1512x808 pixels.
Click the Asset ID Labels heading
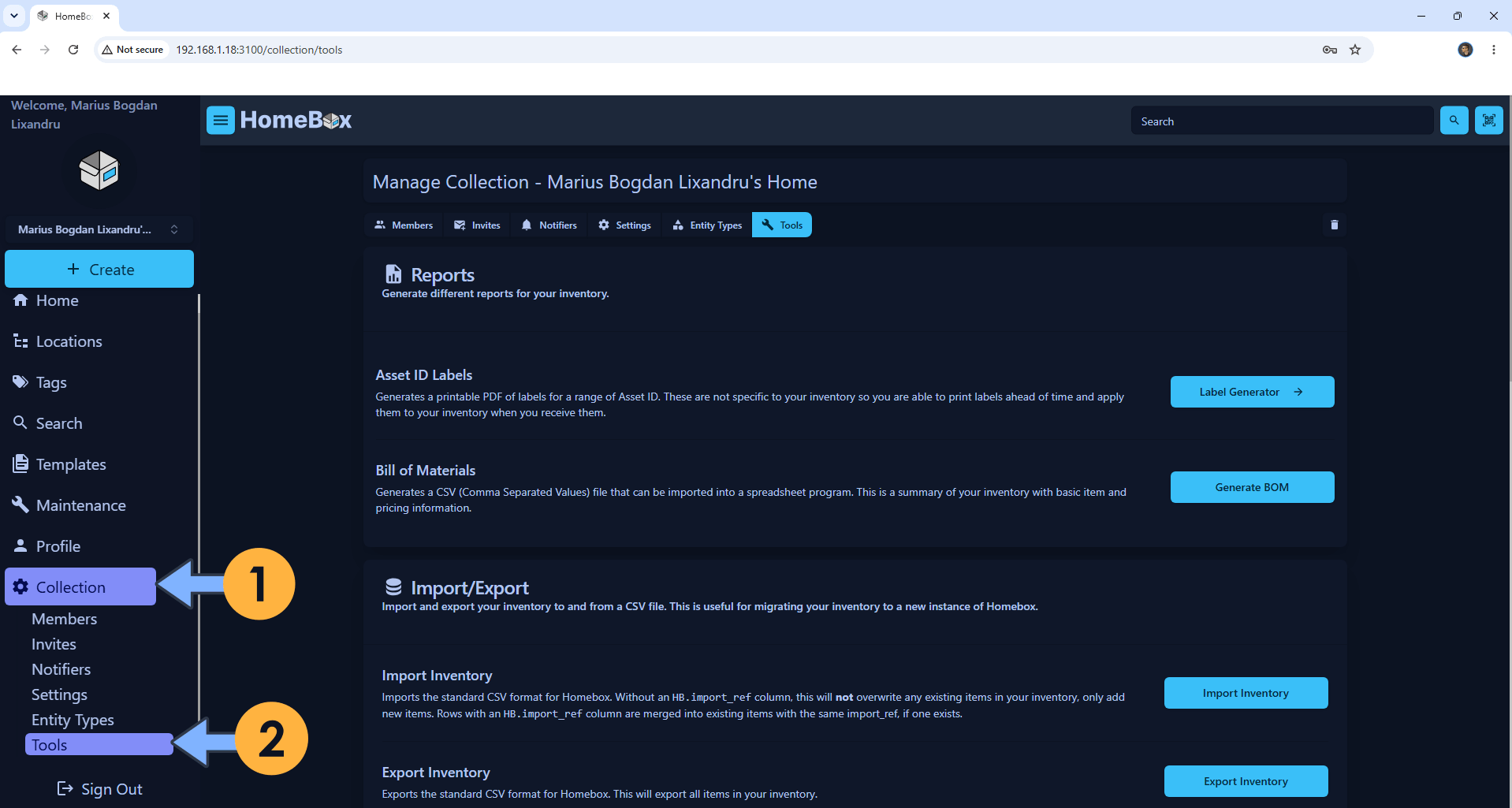click(424, 375)
